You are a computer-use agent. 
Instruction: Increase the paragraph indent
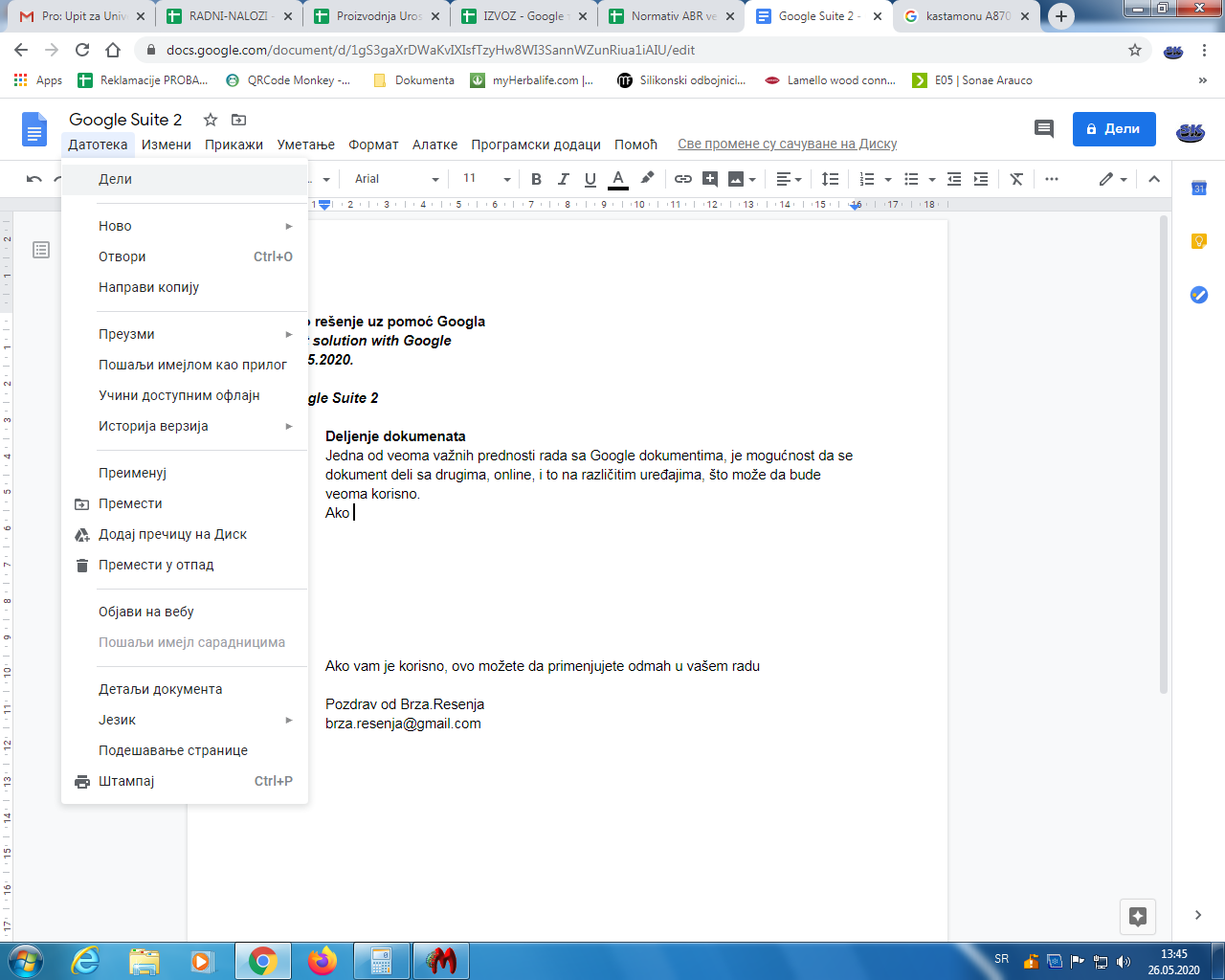(981, 179)
